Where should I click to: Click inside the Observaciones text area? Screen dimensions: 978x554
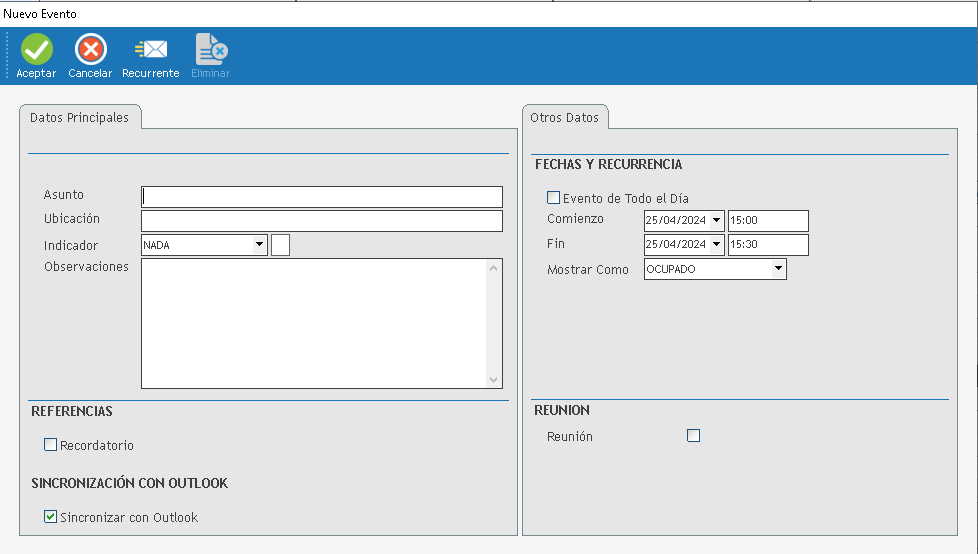click(314, 323)
